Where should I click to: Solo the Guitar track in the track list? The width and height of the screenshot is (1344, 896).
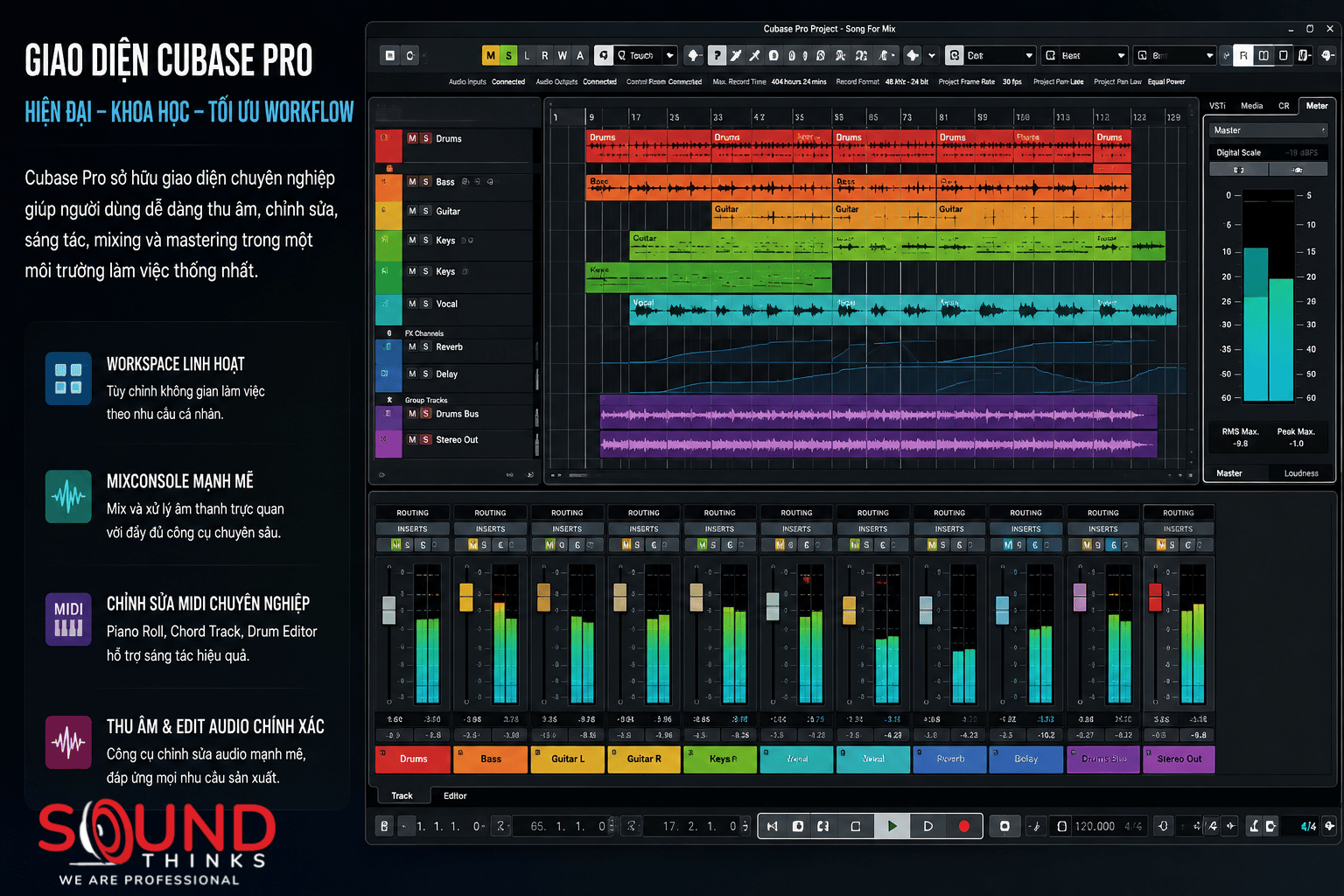(x=426, y=211)
